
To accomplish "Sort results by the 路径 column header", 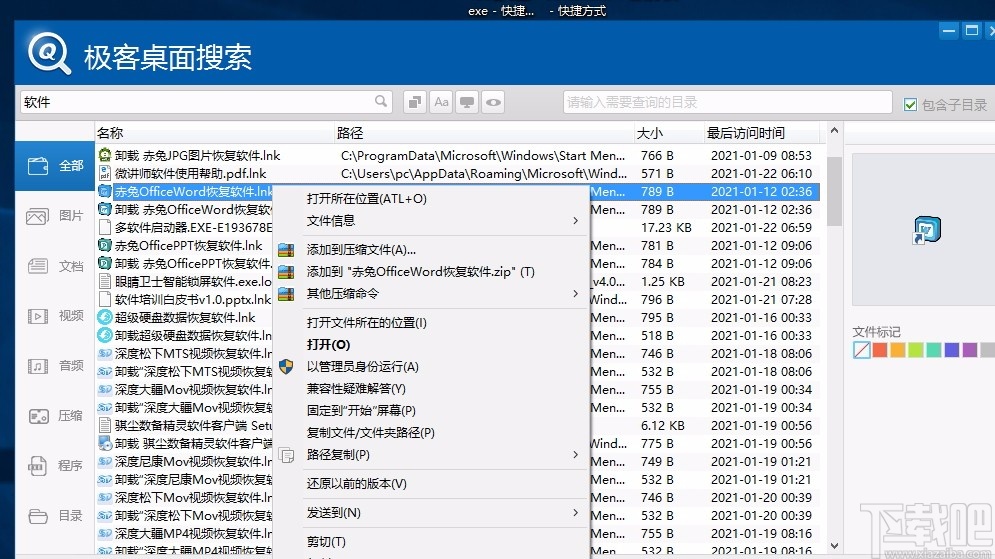I will [484, 133].
